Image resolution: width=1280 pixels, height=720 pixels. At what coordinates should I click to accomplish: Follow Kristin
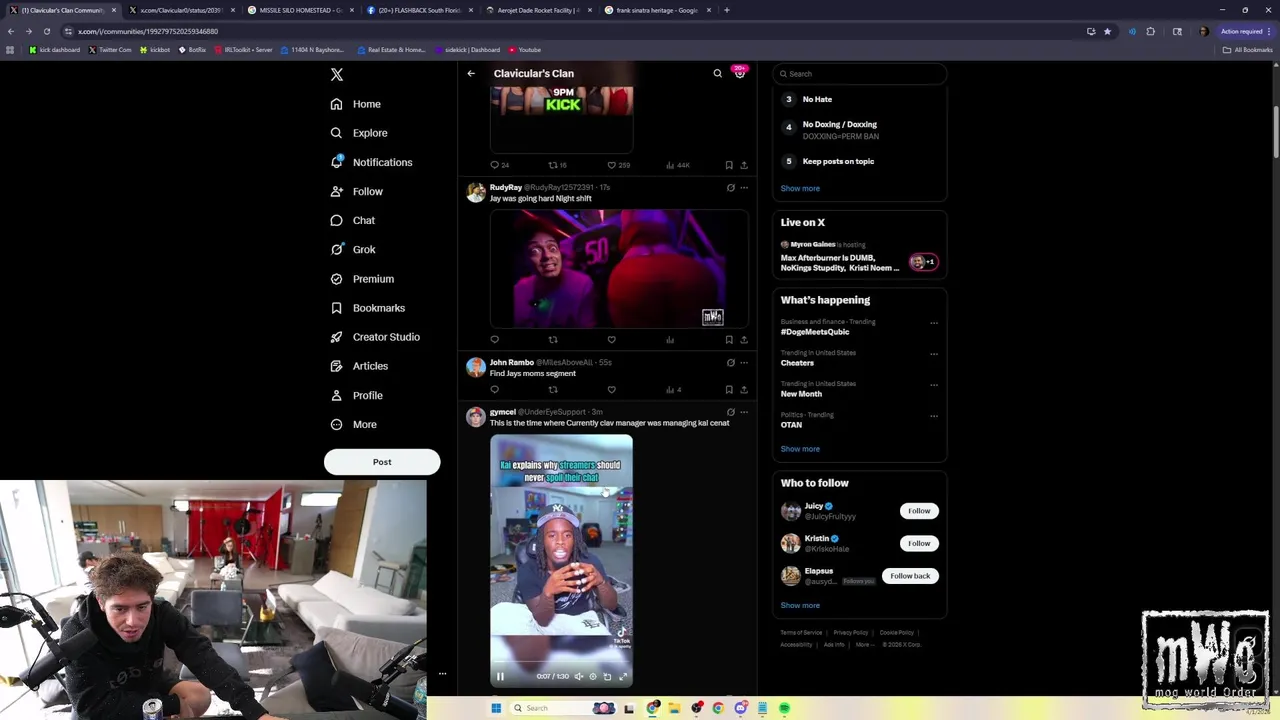coord(919,543)
